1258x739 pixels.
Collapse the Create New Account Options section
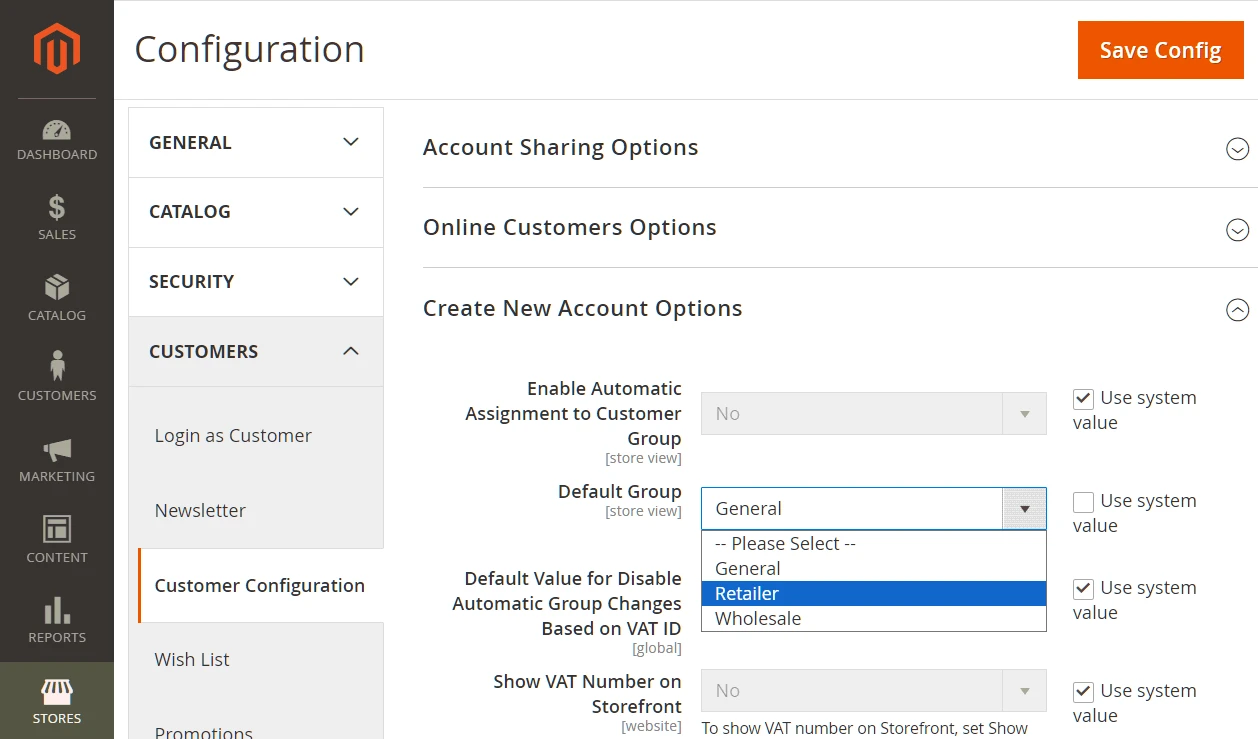click(x=1237, y=310)
